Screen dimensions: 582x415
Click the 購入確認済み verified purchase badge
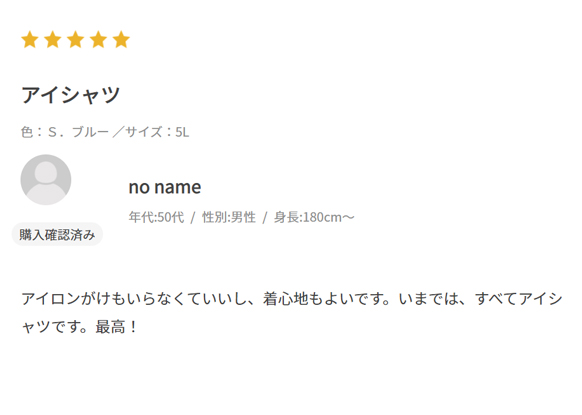pos(57,235)
